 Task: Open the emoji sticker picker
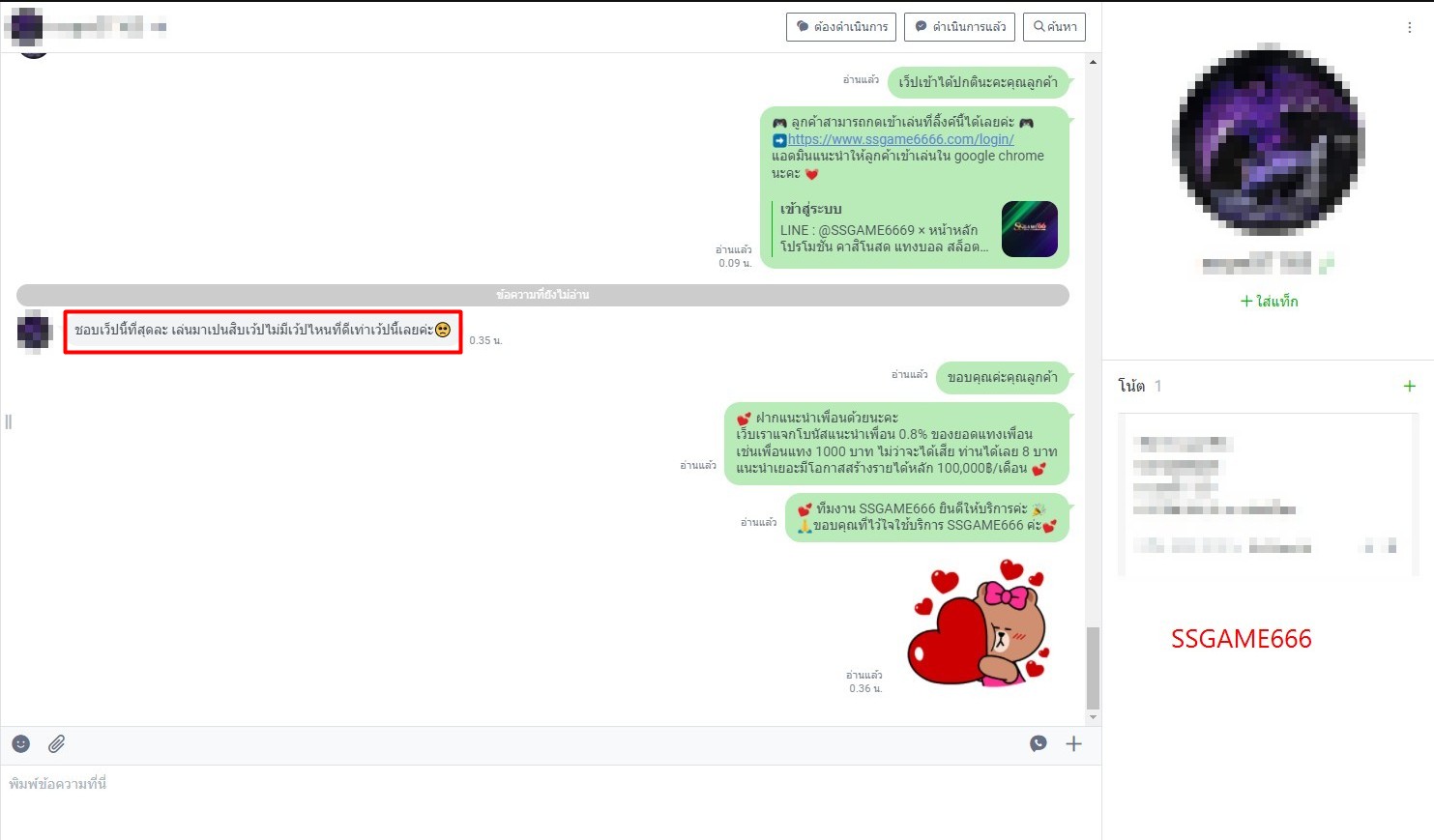click(21, 743)
